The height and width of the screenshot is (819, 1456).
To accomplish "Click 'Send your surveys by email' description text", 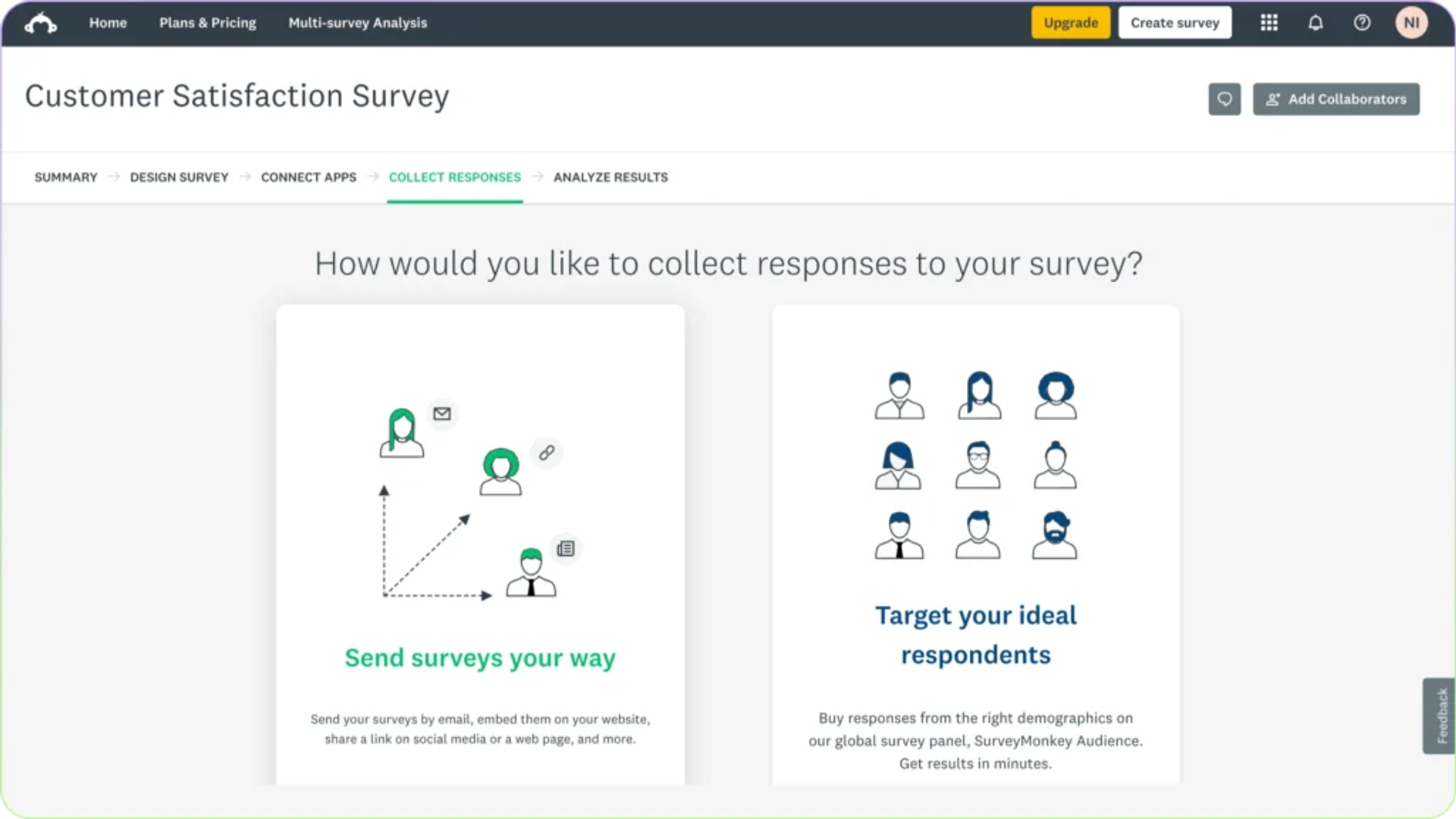I will tap(480, 729).
